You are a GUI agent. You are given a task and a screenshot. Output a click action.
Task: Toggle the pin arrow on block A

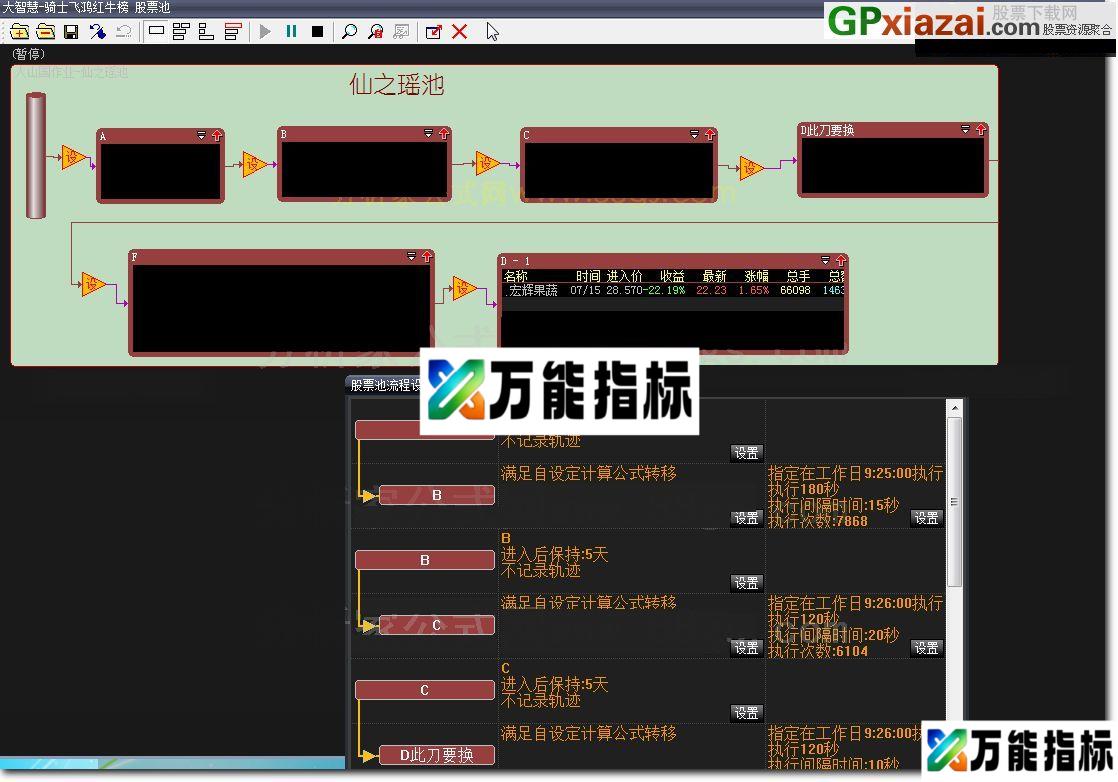217,136
